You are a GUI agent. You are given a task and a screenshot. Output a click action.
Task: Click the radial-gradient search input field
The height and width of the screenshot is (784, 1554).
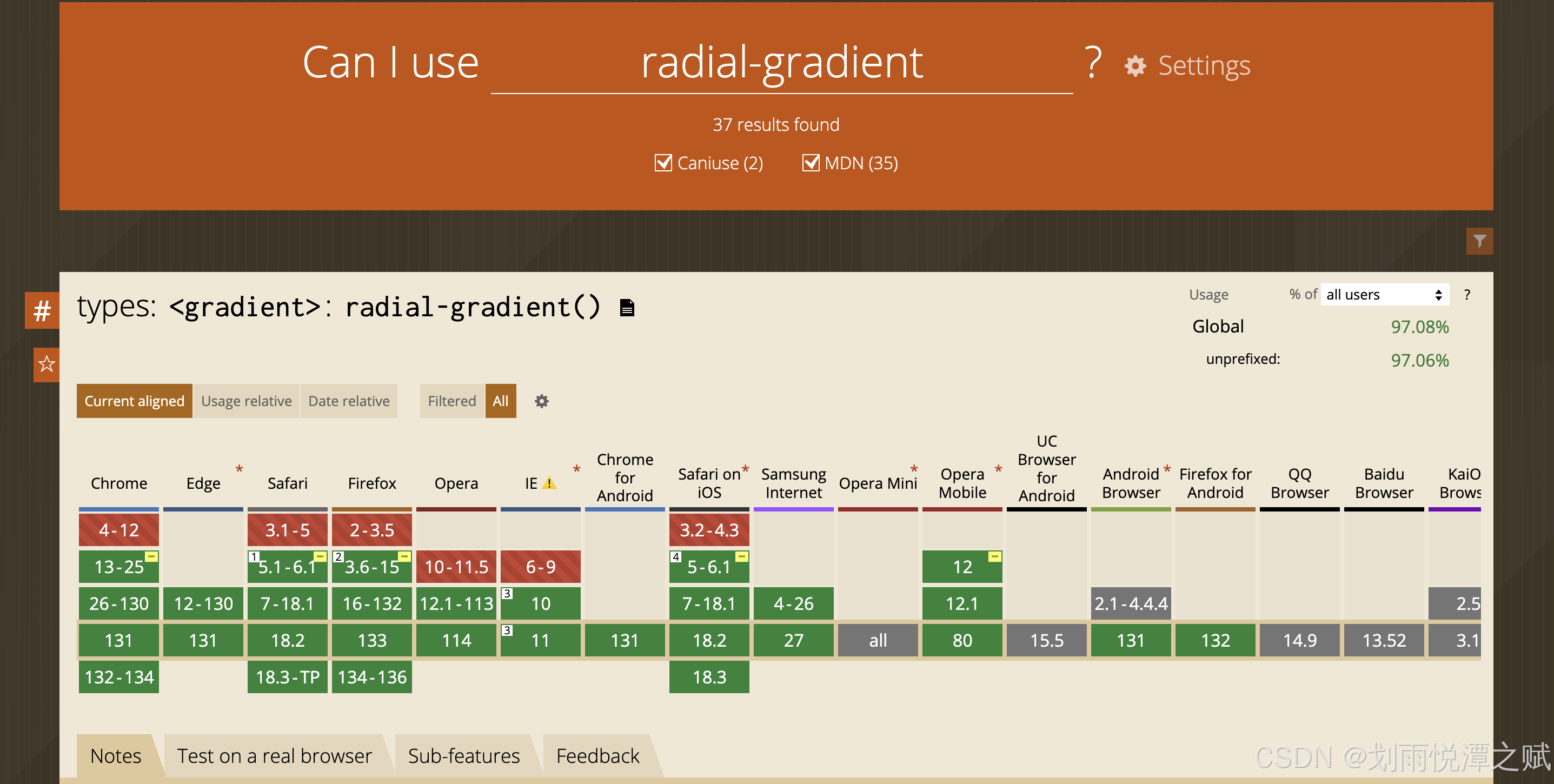pos(781,64)
